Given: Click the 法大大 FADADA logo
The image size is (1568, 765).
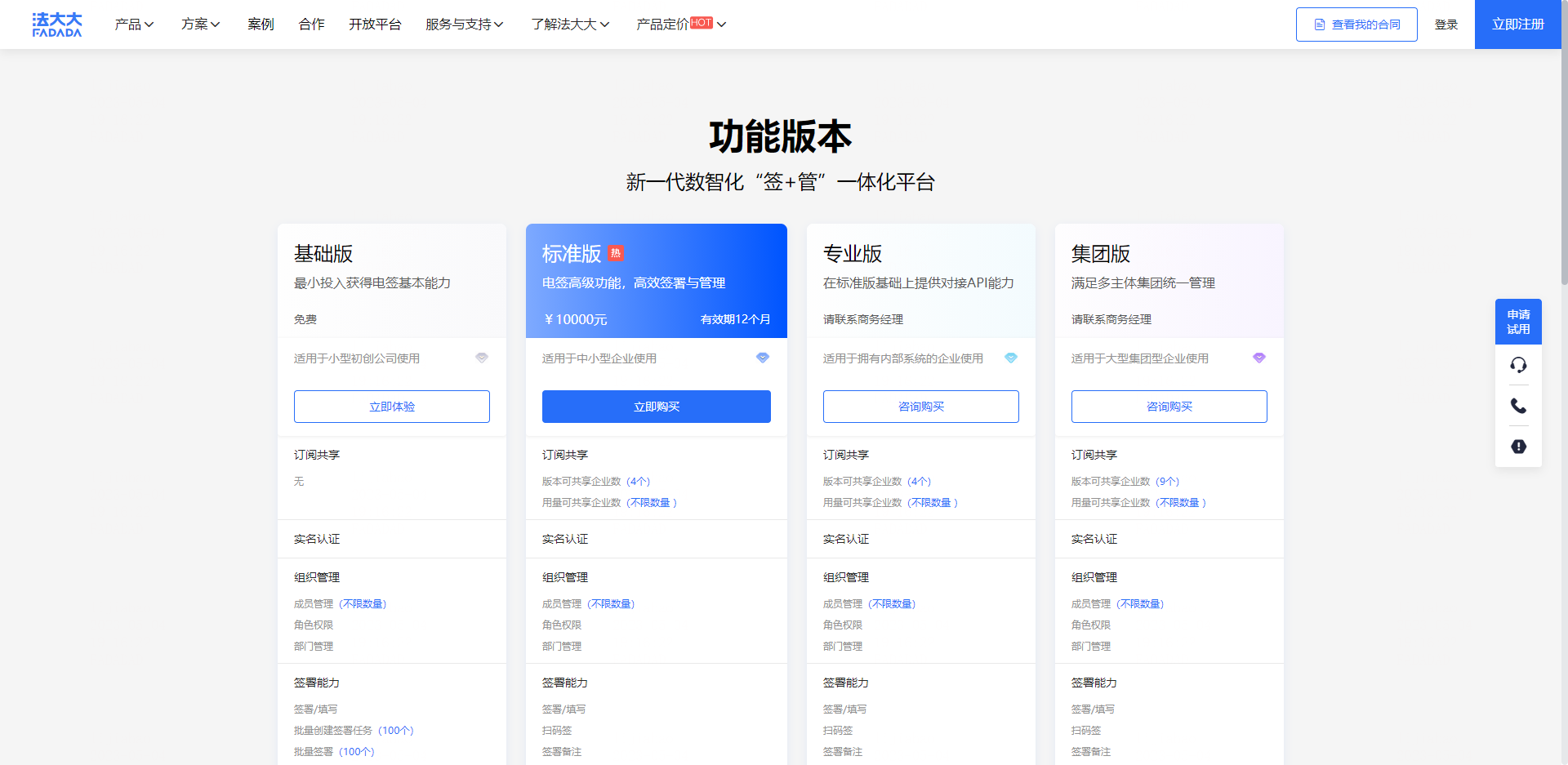Looking at the screenshot, I should click(x=57, y=24).
